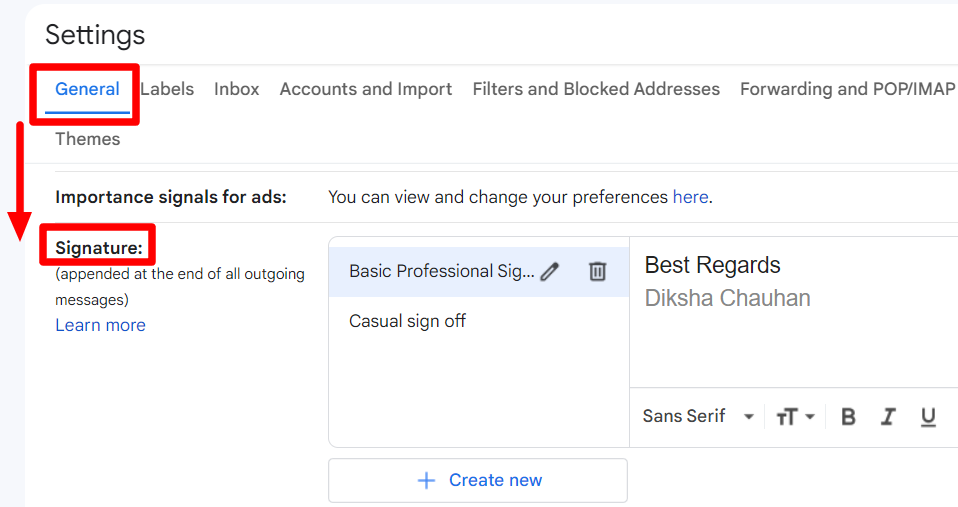The image size is (958, 507).
Task: Click the pencil edit signature icon
Action: click(549, 271)
